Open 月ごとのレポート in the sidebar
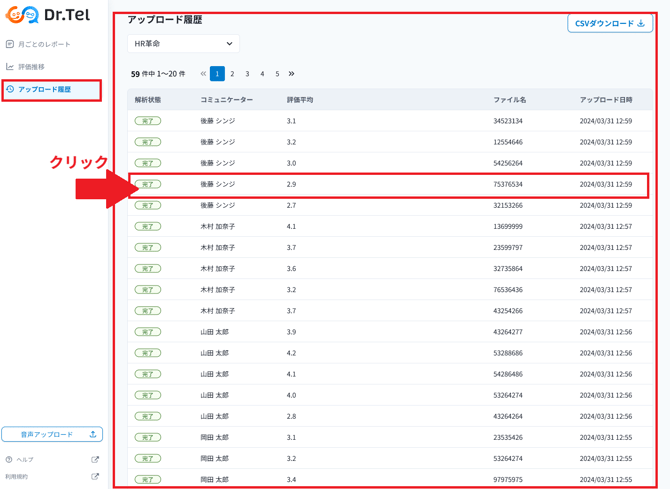The width and height of the screenshot is (670, 489). click(44, 44)
